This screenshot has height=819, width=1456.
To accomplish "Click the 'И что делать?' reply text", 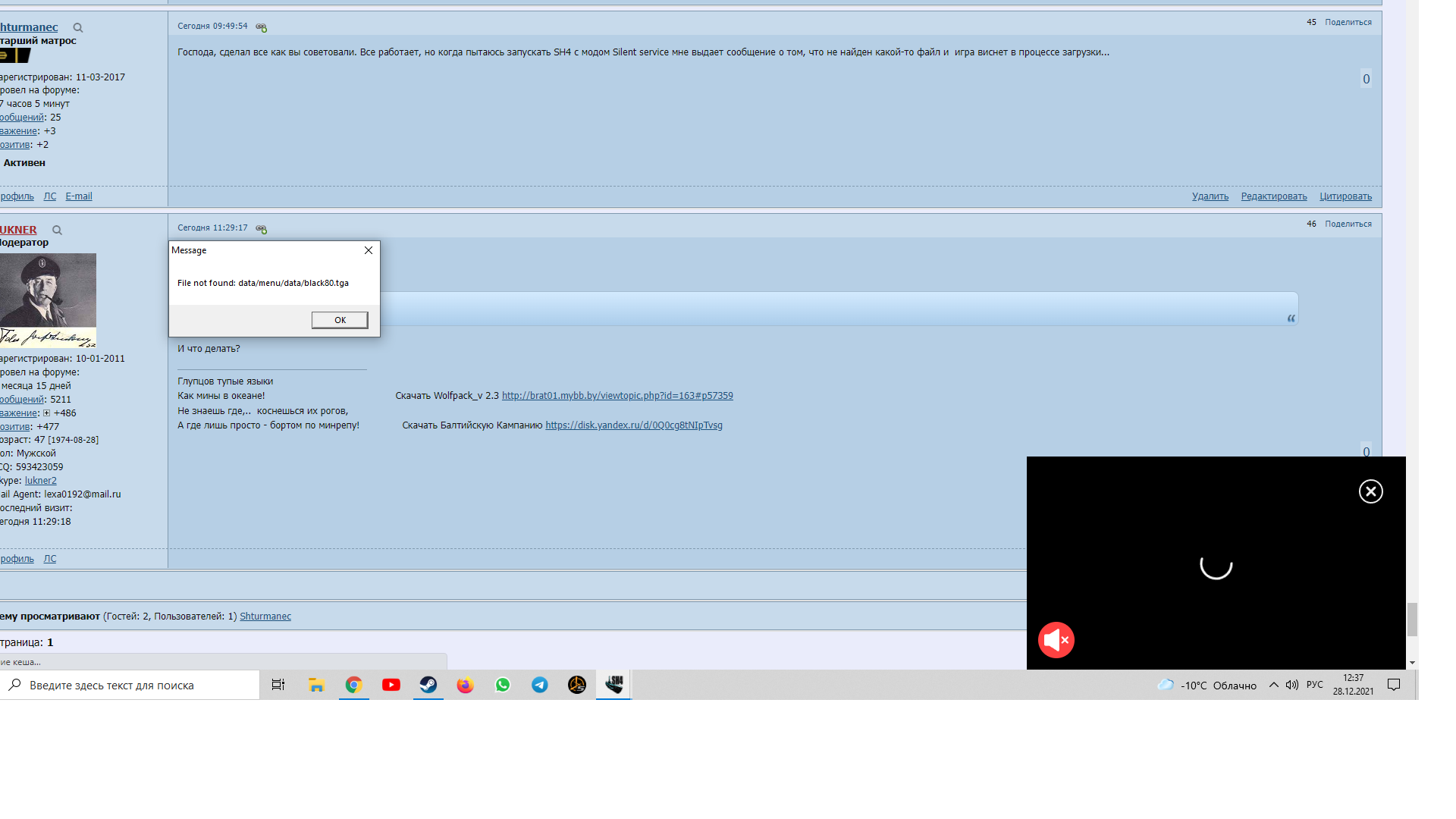I will pyautogui.click(x=209, y=349).
